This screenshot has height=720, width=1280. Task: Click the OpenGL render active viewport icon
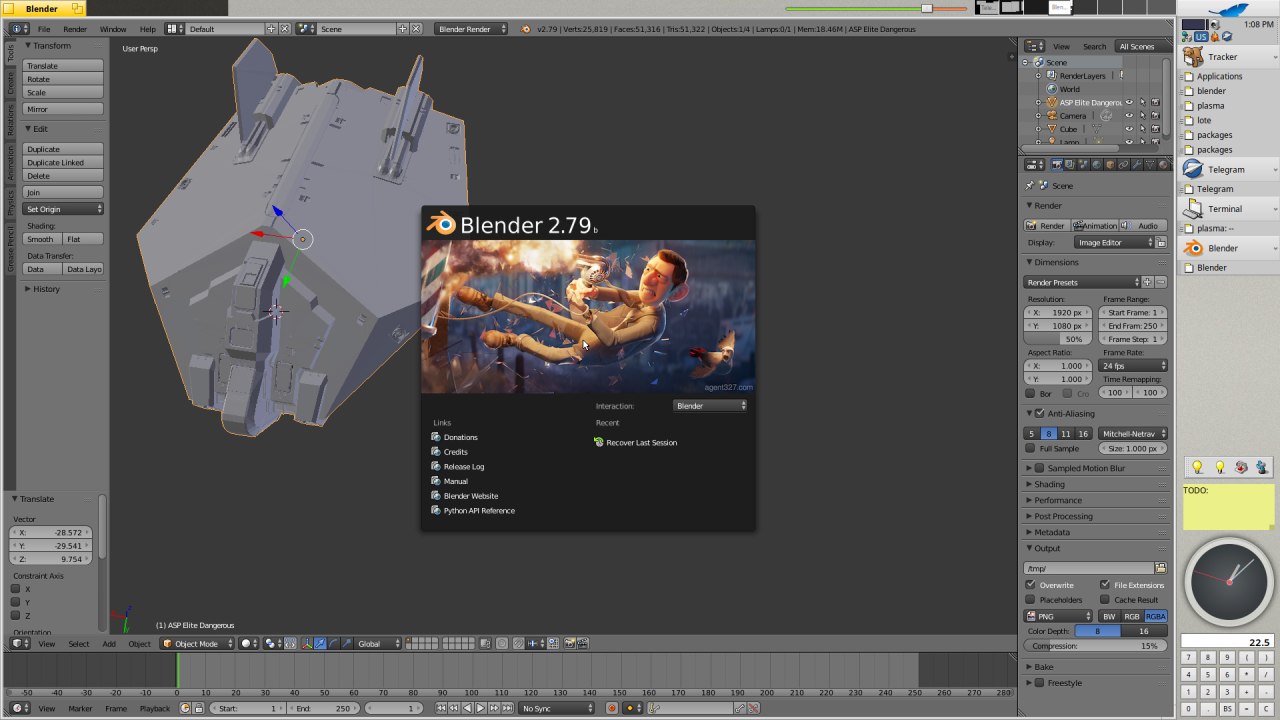[569, 643]
